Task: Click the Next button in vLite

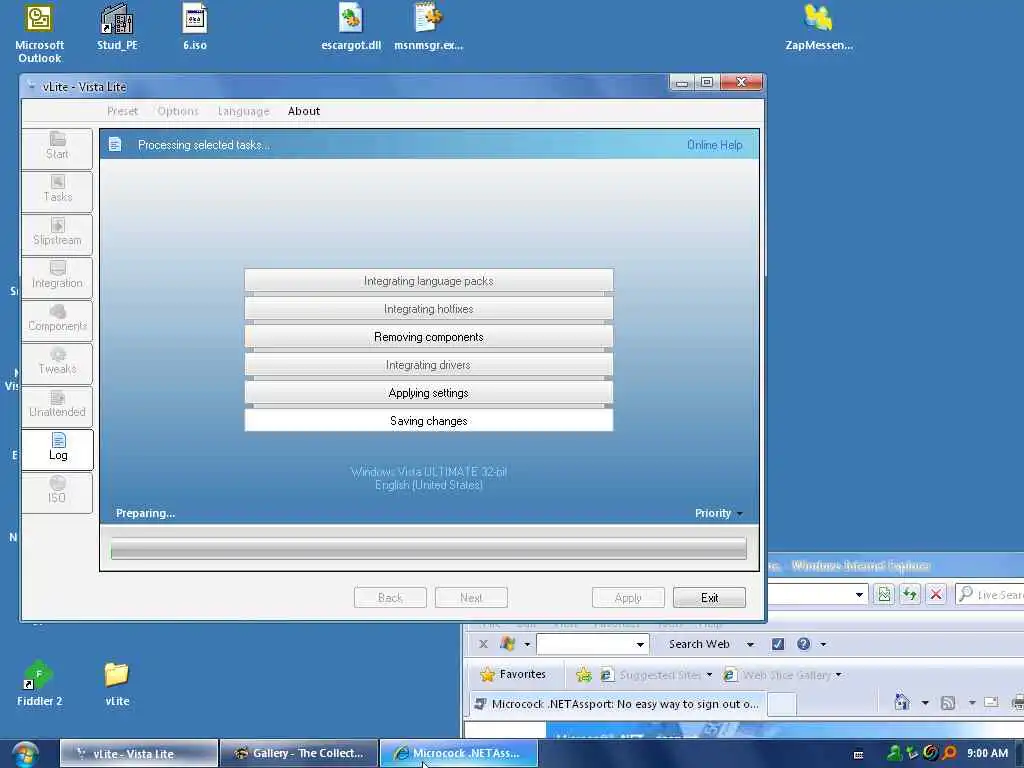Action: point(471,598)
